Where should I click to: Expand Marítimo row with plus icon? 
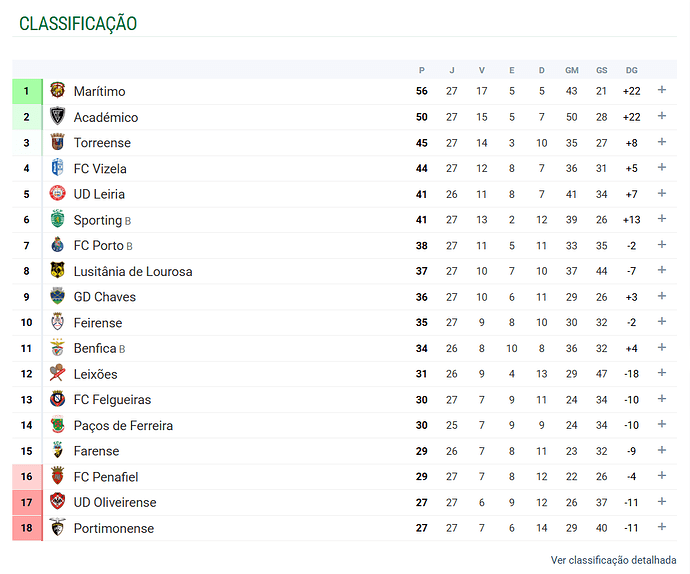point(662,91)
